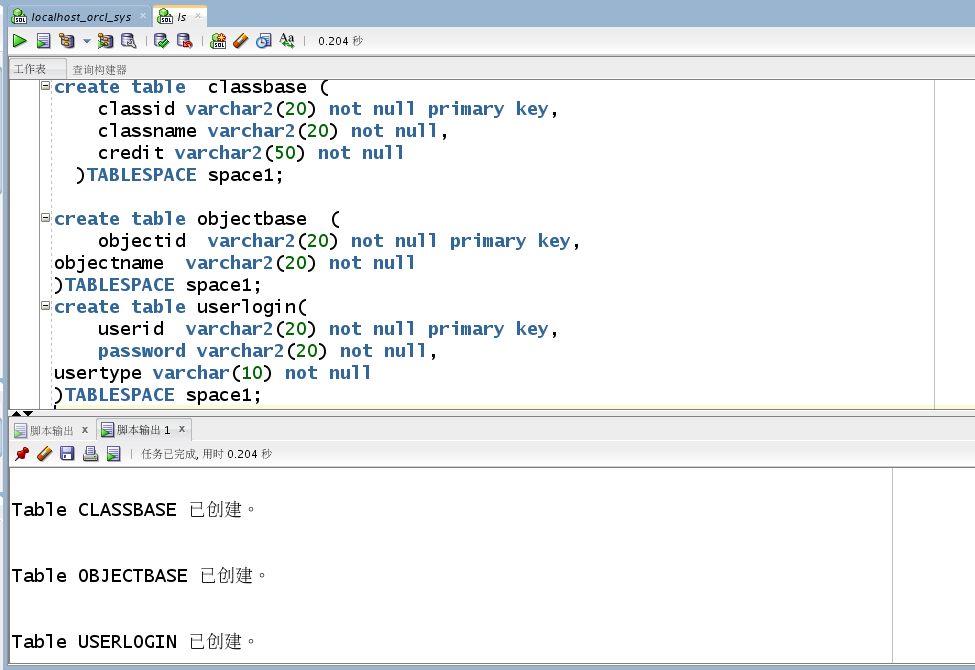Click the 'usertype' column name in the editor
The image size is (975, 670).
point(98,373)
